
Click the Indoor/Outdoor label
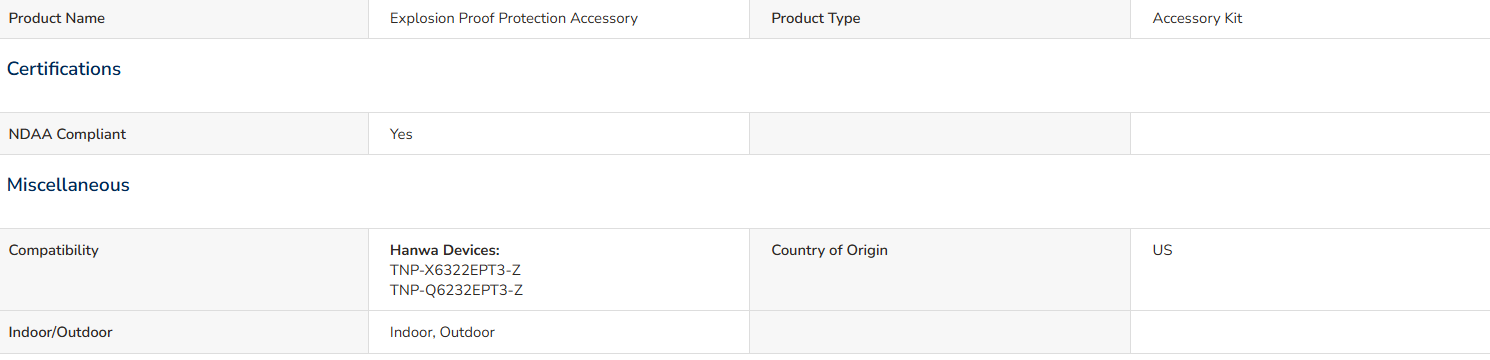coord(60,332)
